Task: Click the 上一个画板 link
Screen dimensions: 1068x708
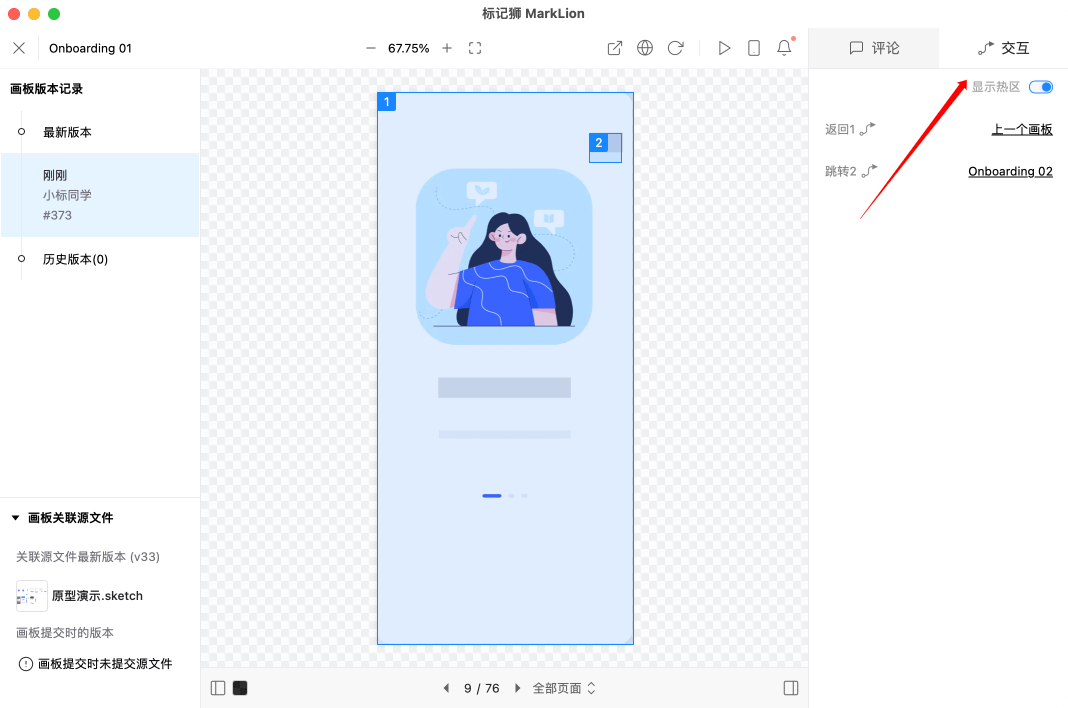Action: point(1022,129)
